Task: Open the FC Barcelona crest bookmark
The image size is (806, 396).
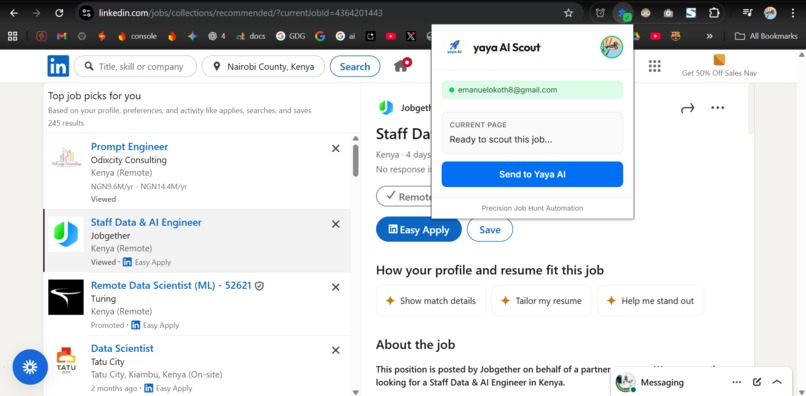Action: coord(675,36)
